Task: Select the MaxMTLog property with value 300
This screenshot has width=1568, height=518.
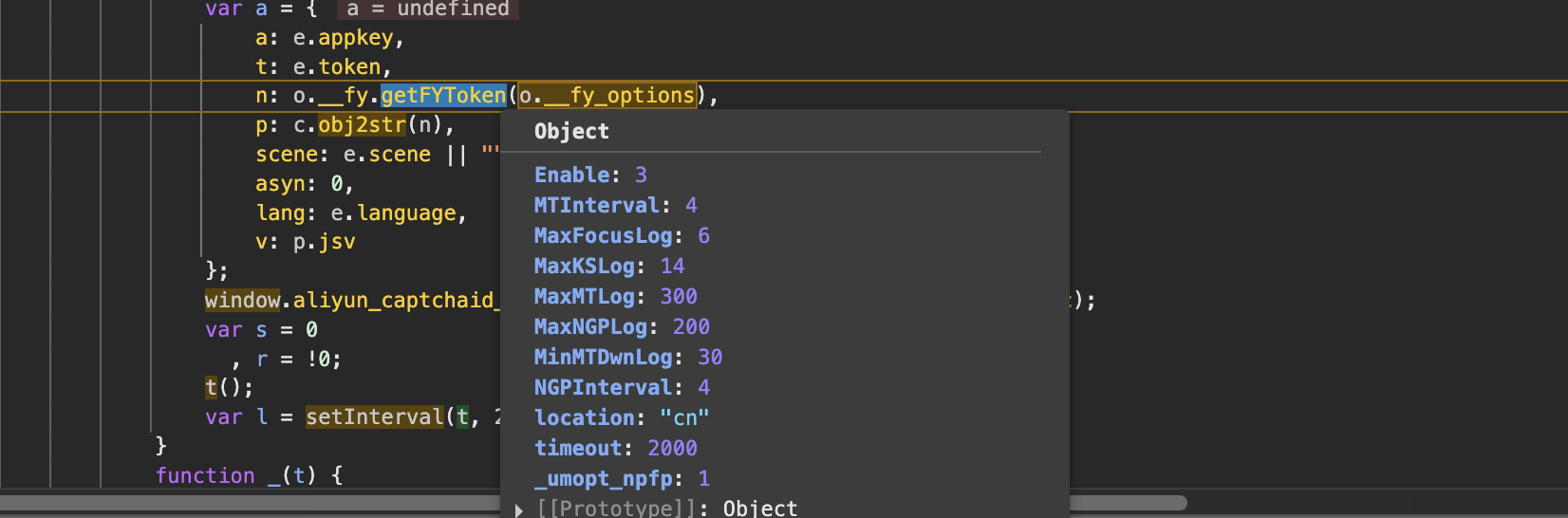Action: pyautogui.click(x=616, y=297)
